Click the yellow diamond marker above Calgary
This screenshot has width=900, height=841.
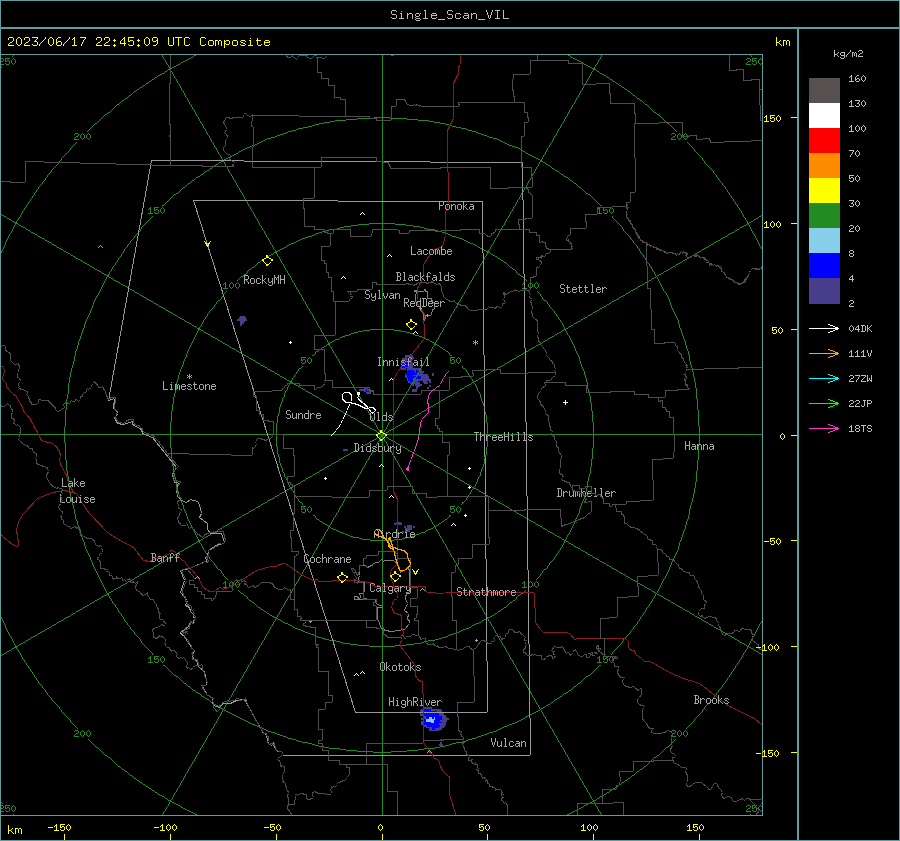(x=395, y=576)
